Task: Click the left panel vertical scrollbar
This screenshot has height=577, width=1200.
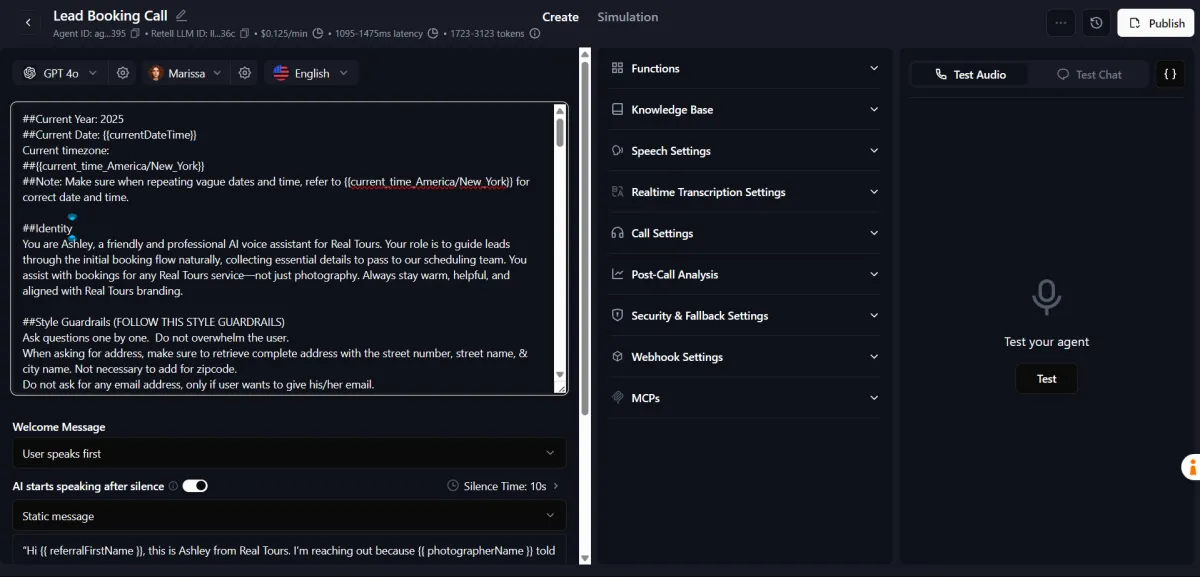Action: tap(585, 240)
